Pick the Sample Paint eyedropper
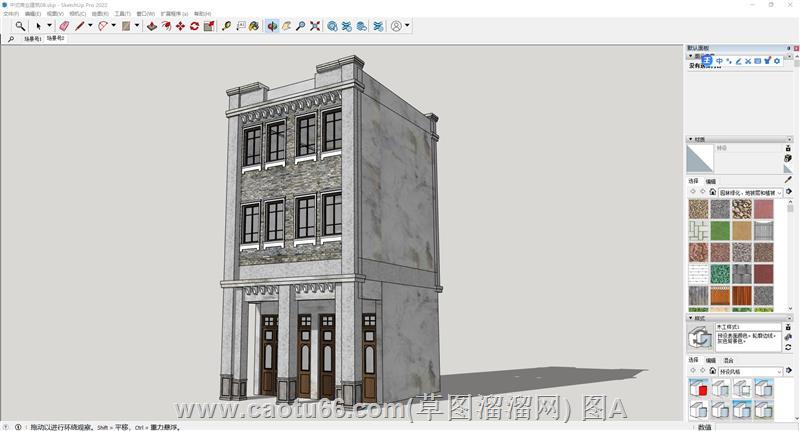 (x=788, y=180)
